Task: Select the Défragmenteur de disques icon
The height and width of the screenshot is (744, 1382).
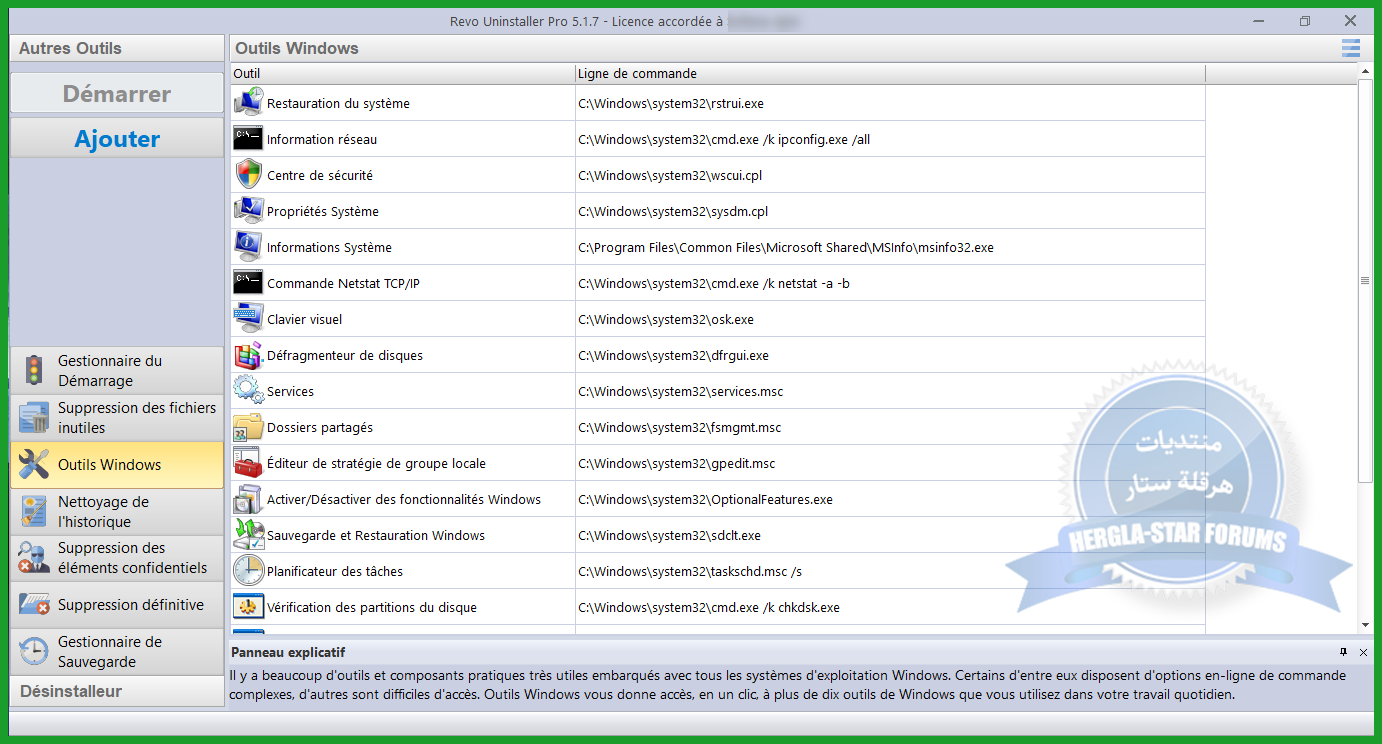Action: coord(248,355)
